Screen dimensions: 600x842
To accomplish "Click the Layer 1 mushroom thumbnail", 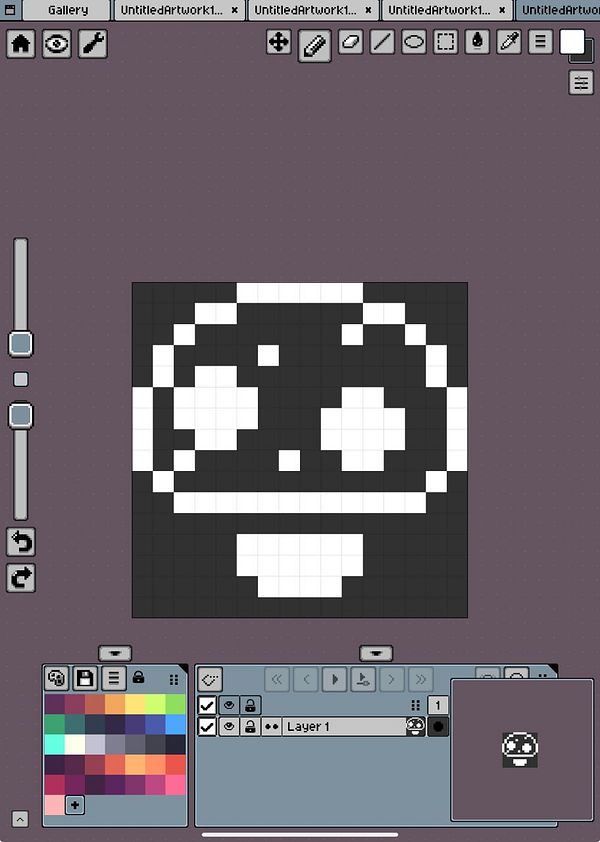I will (416, 727).
